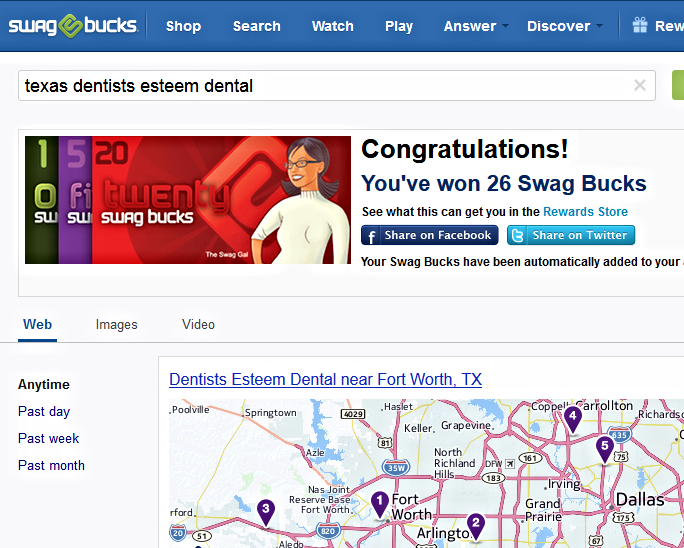
Task: Click the 35W interstate shield on map
Action: click(x=396, y=468)
